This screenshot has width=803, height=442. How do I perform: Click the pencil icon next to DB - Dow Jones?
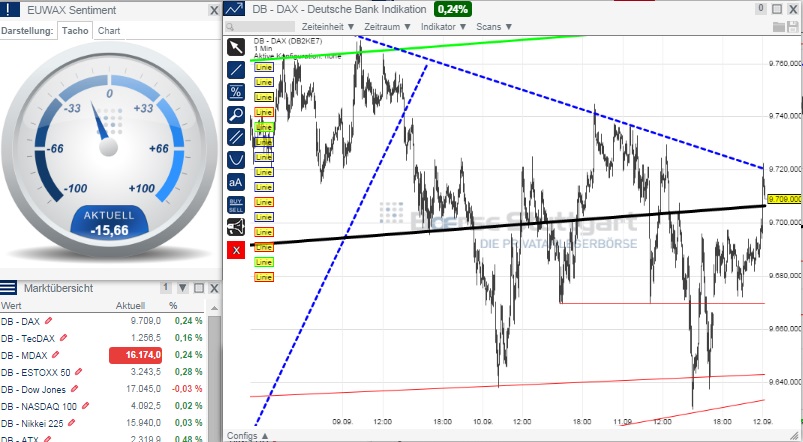click(x=74, y=389)
